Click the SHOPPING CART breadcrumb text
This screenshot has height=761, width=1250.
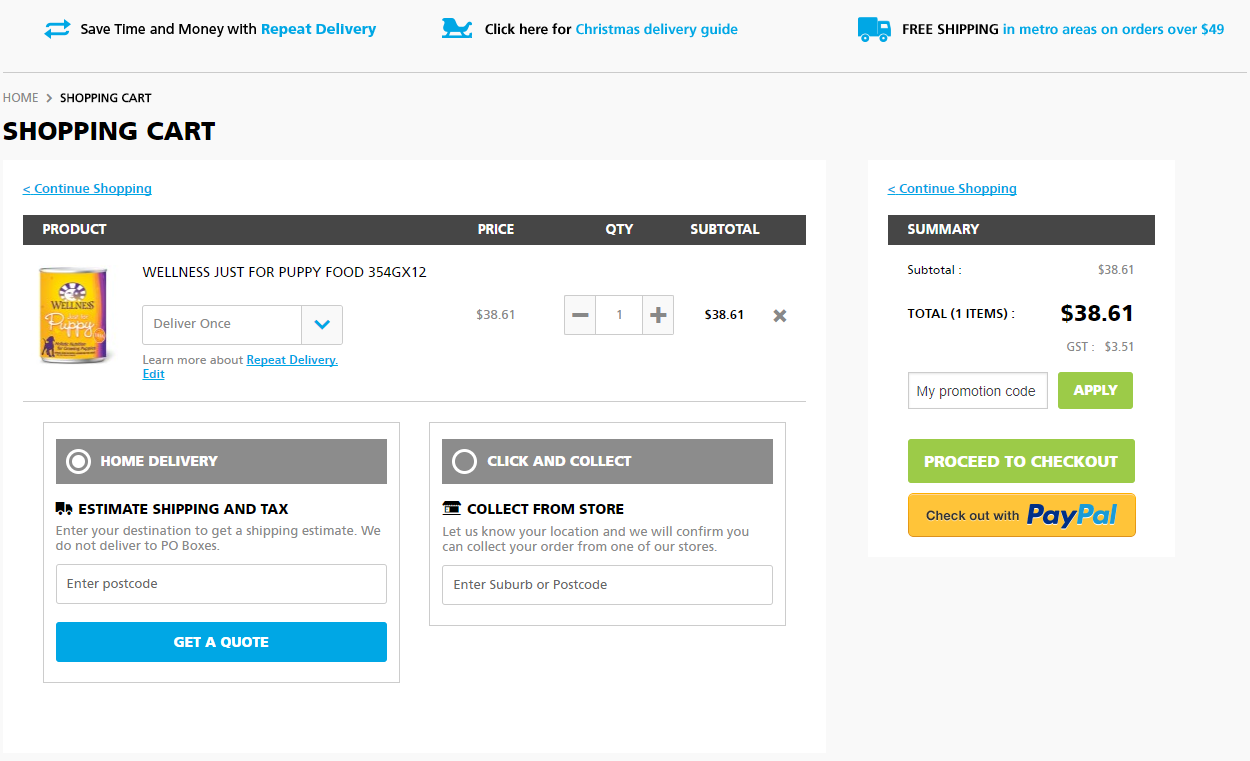click(x=106, y=98)
